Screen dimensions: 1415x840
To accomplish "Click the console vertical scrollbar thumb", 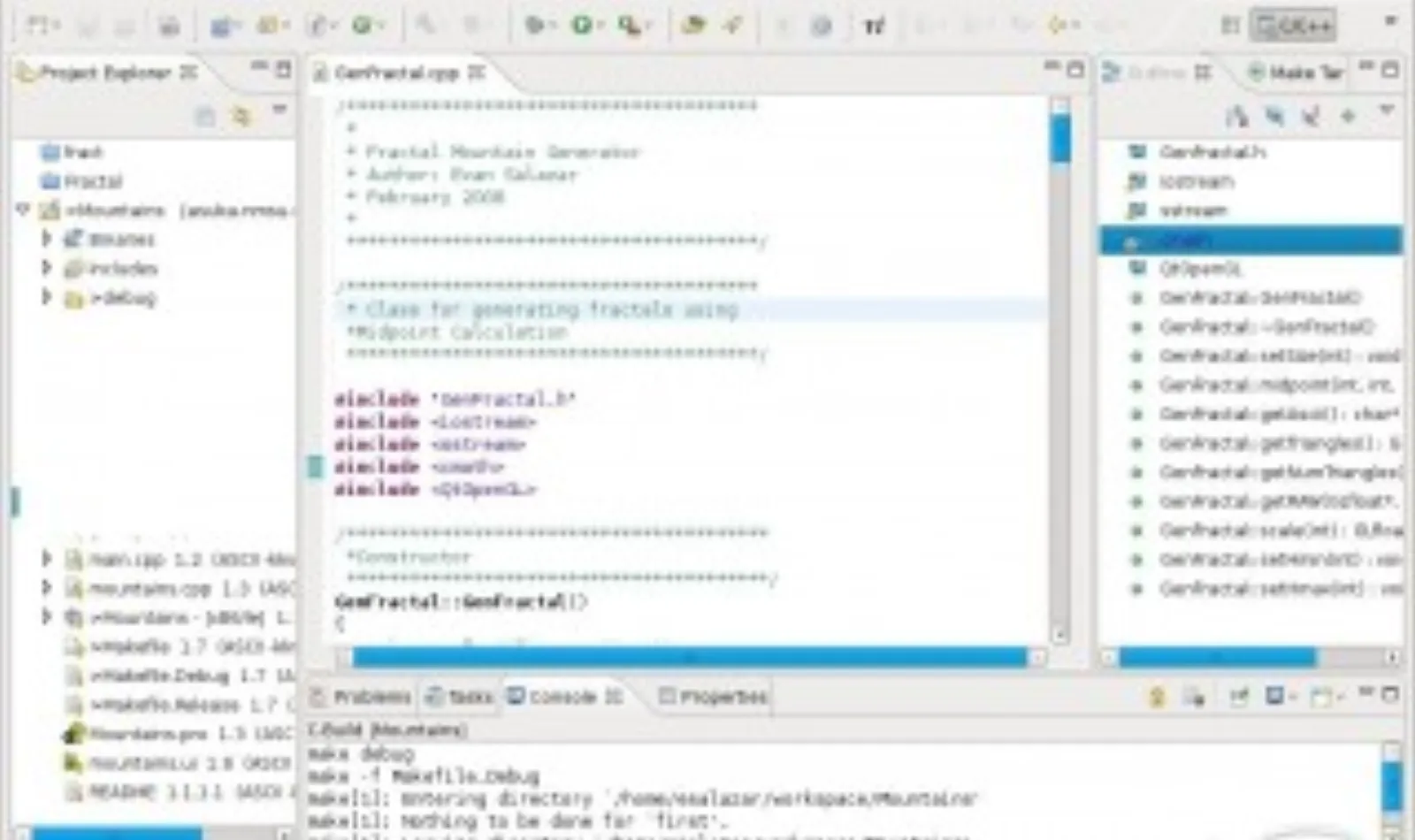I will click(x=1392, y=786).
